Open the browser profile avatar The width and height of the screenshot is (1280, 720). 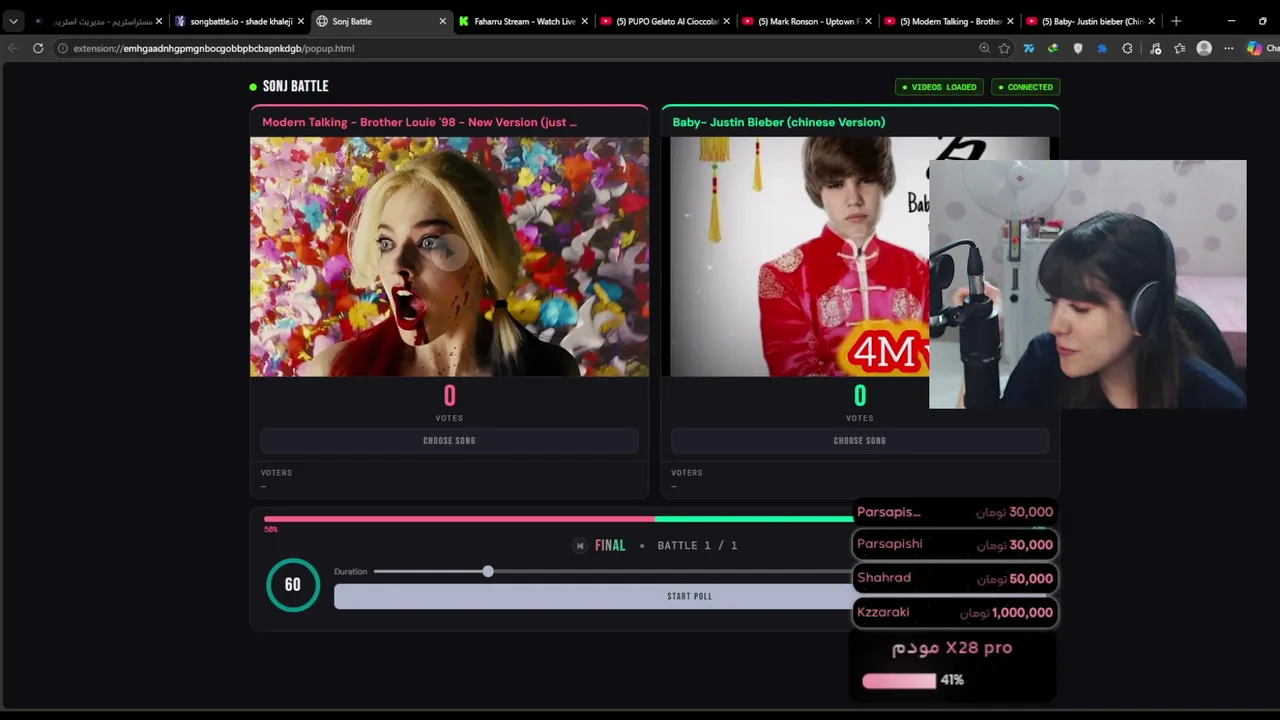coord(1204,48)
